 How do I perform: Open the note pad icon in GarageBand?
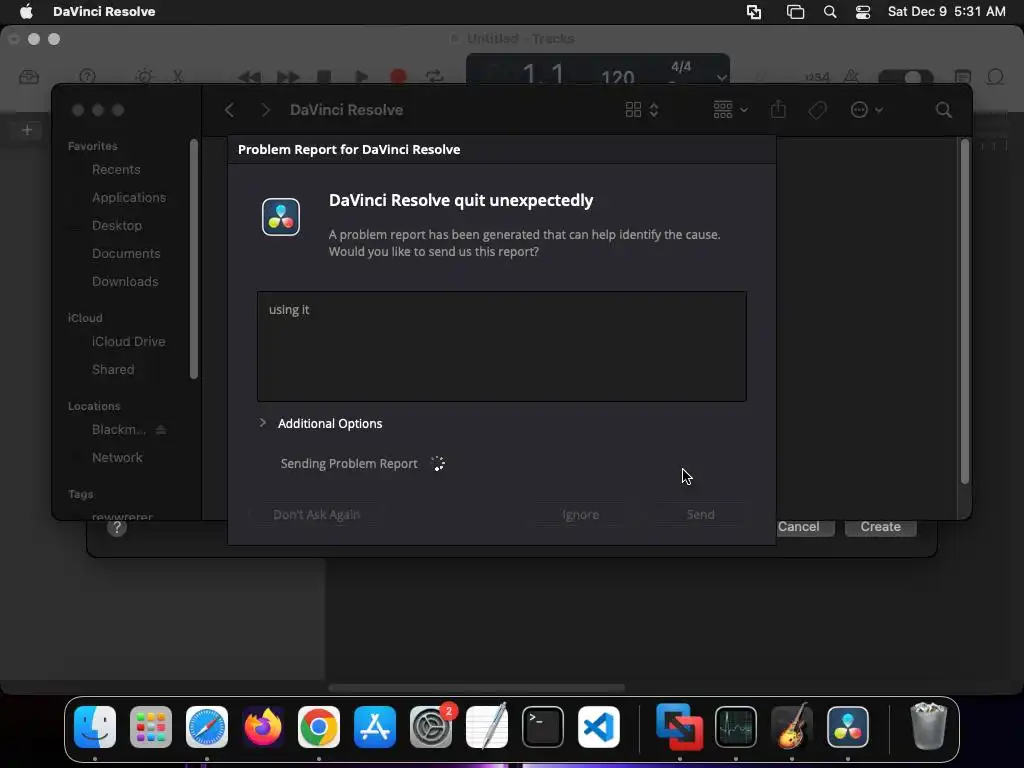pyautogui.click(x=963, y=77)
